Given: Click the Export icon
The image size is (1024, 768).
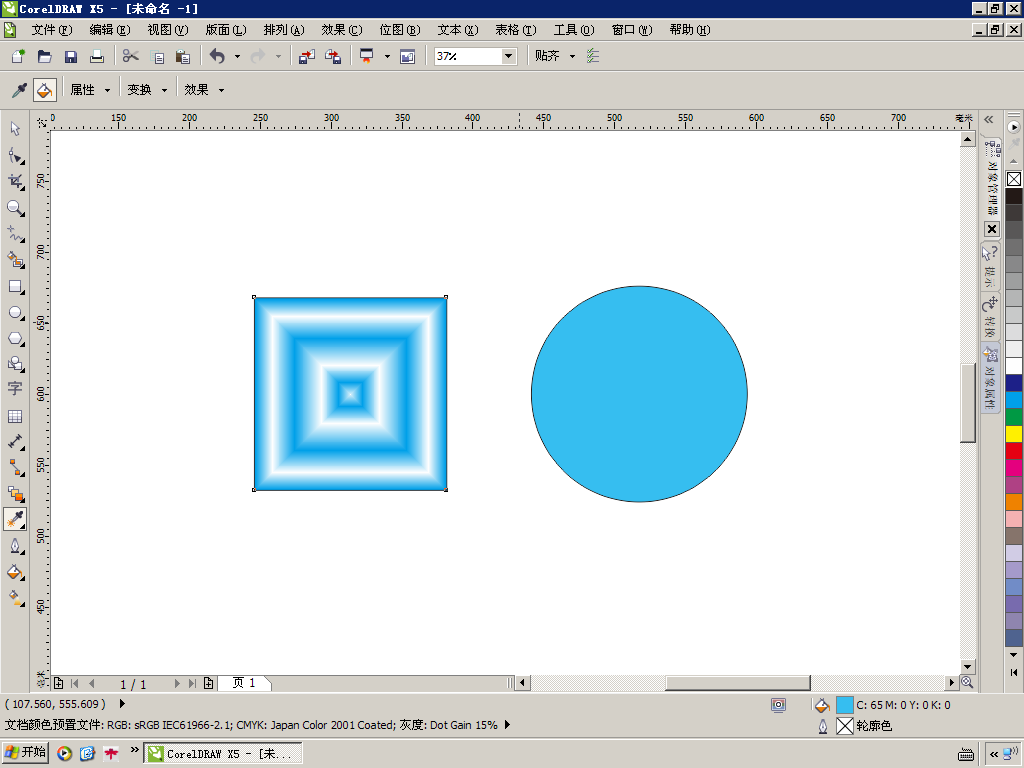Looking at the screenshot, I should tap(333, 56).
